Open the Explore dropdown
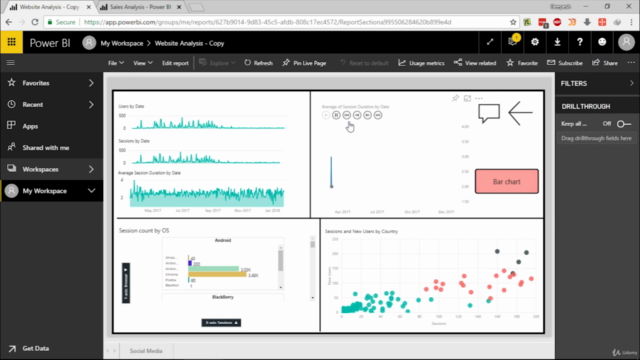640x360 pixels. [218, 63]
